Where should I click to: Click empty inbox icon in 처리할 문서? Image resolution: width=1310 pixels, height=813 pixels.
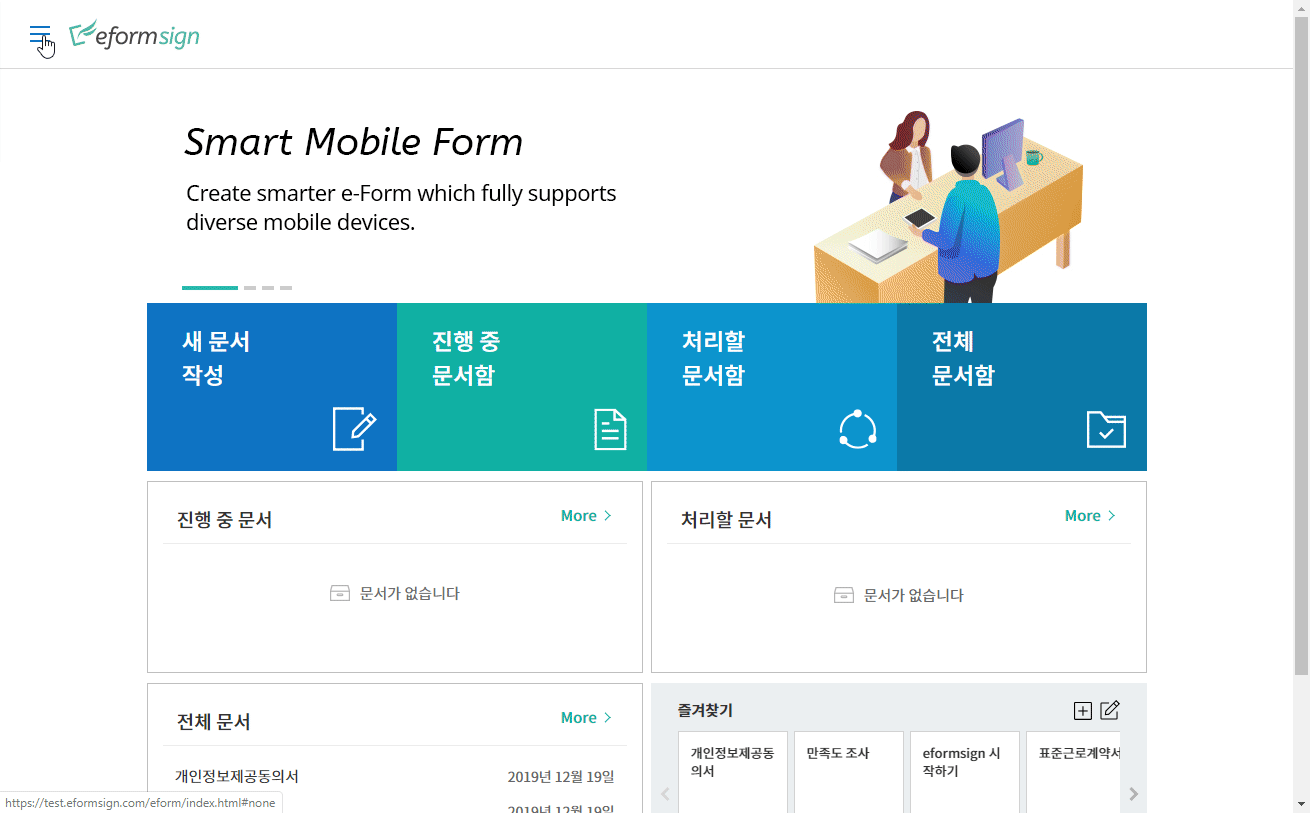coord(844,595)
